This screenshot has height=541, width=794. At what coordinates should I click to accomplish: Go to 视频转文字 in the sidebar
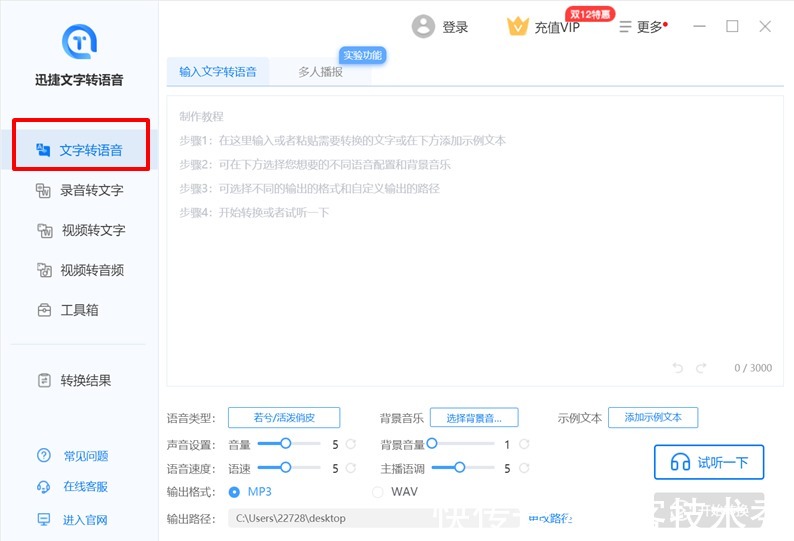(81, 230)
